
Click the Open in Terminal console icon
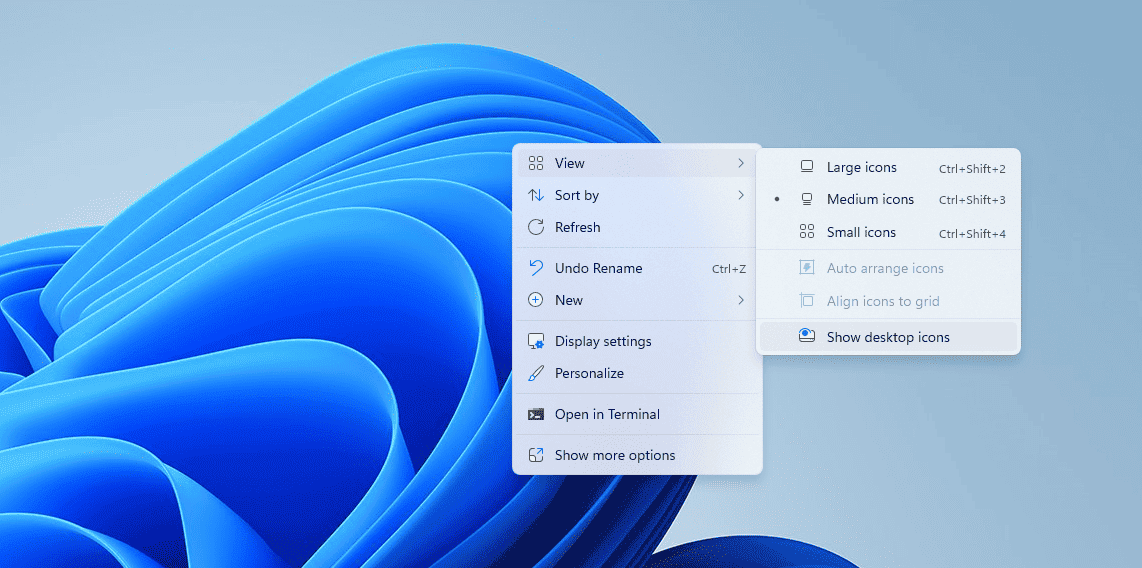(536, 414)
